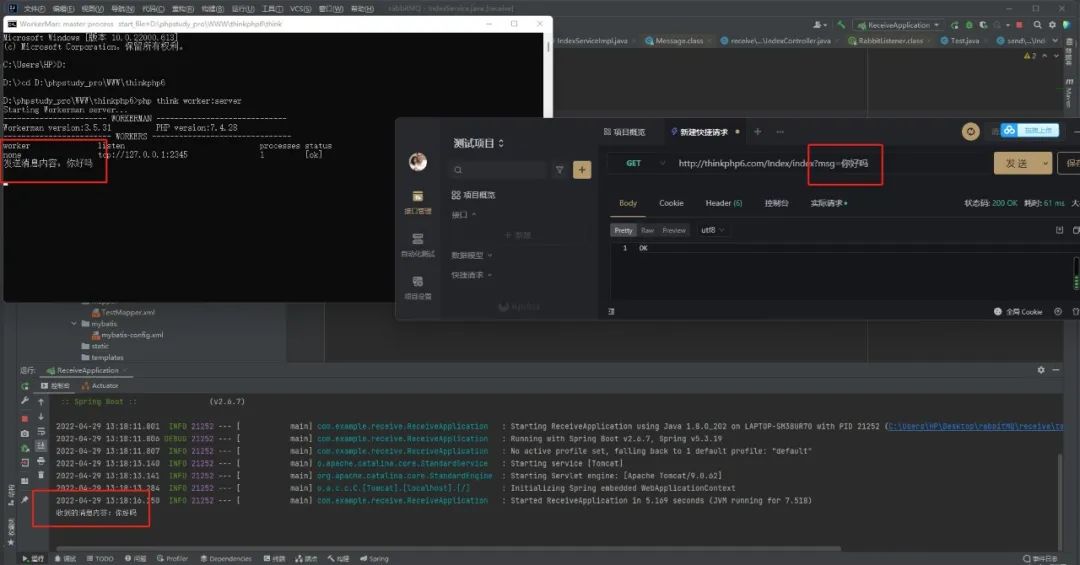
Task: Click the green debug bug icon in toolbar
Action: tap(969, 25)
